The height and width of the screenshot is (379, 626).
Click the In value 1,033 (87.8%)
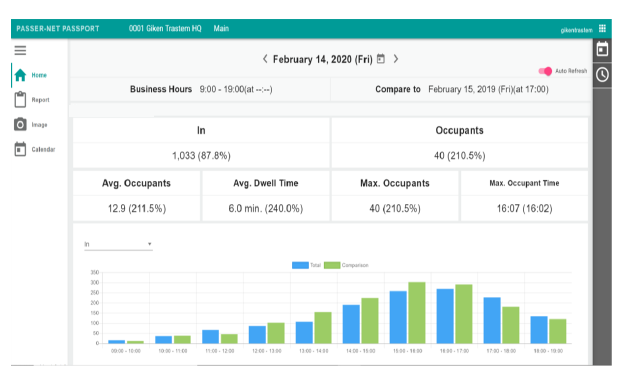(x=201, y=156)
